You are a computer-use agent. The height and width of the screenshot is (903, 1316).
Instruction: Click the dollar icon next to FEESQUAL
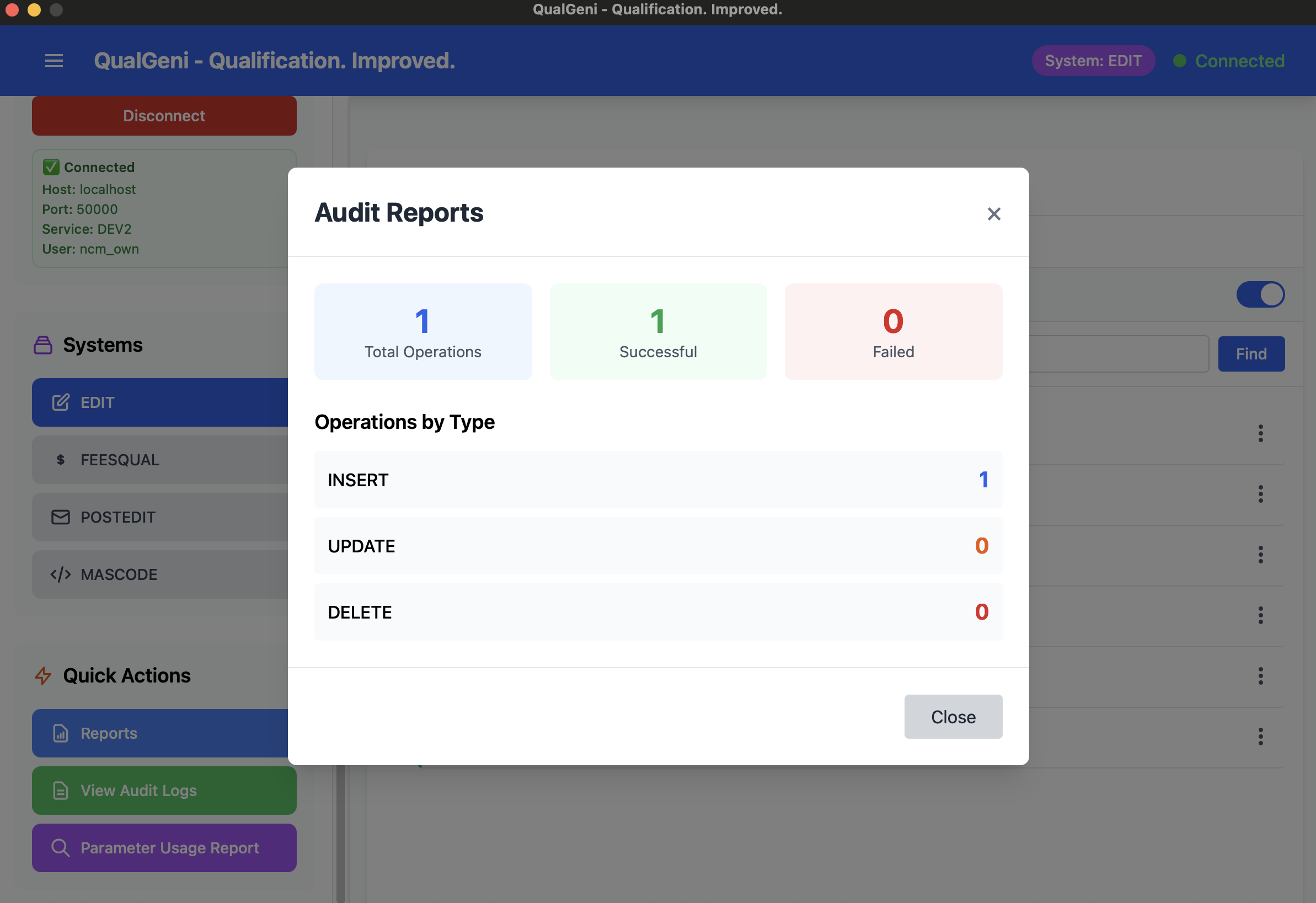60,460
